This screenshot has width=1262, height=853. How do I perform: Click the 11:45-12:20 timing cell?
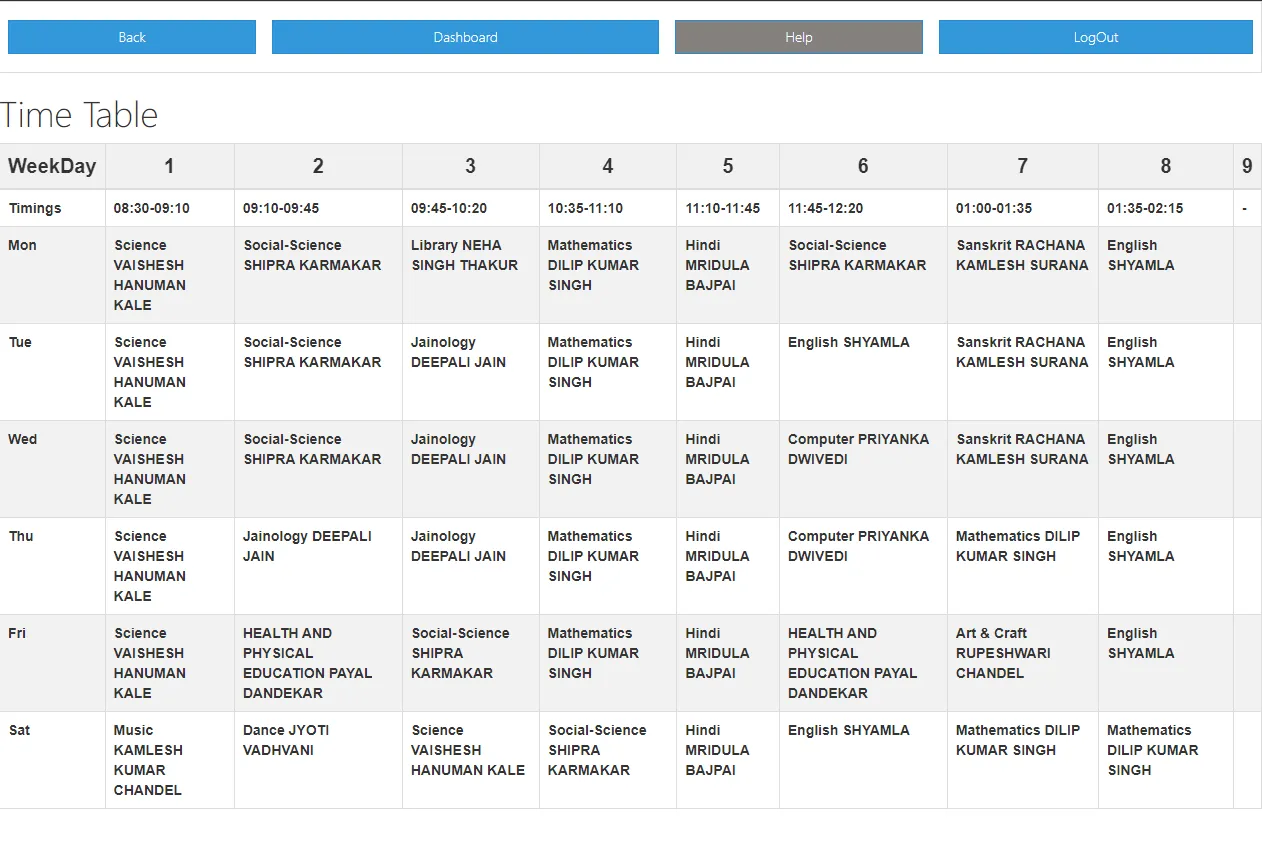[863, 208]
